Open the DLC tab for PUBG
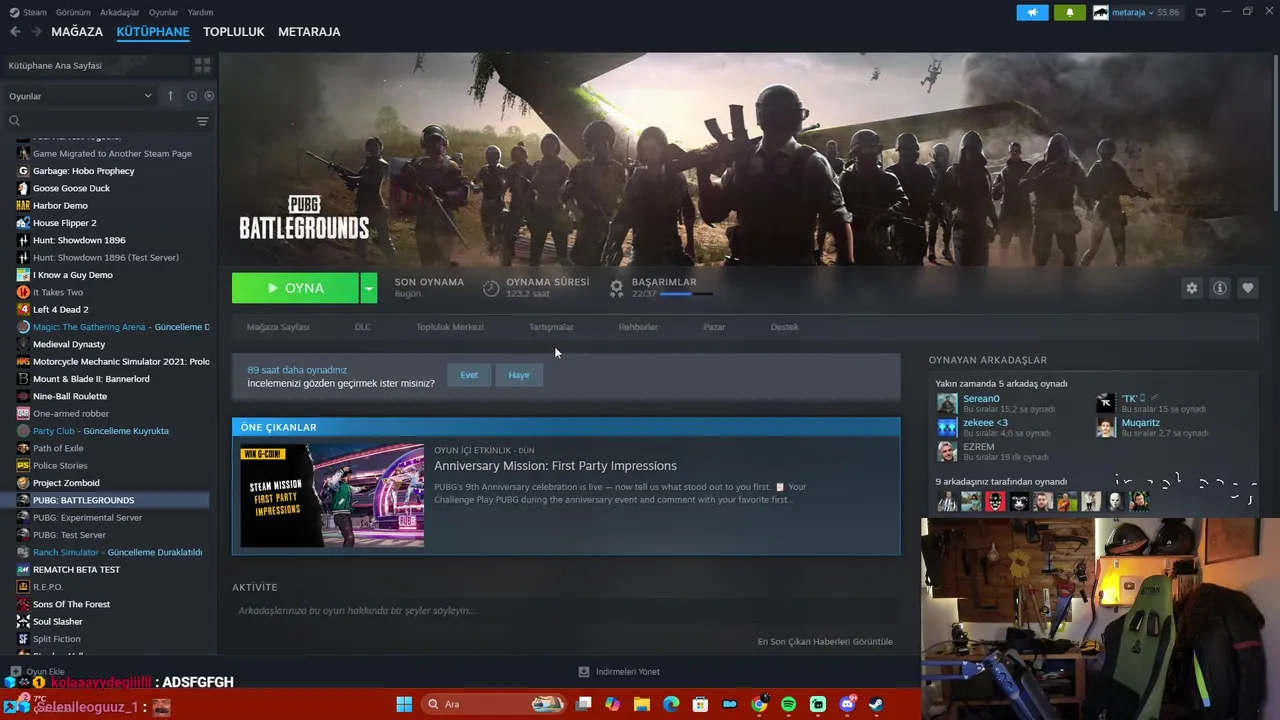 coord(362,327)
